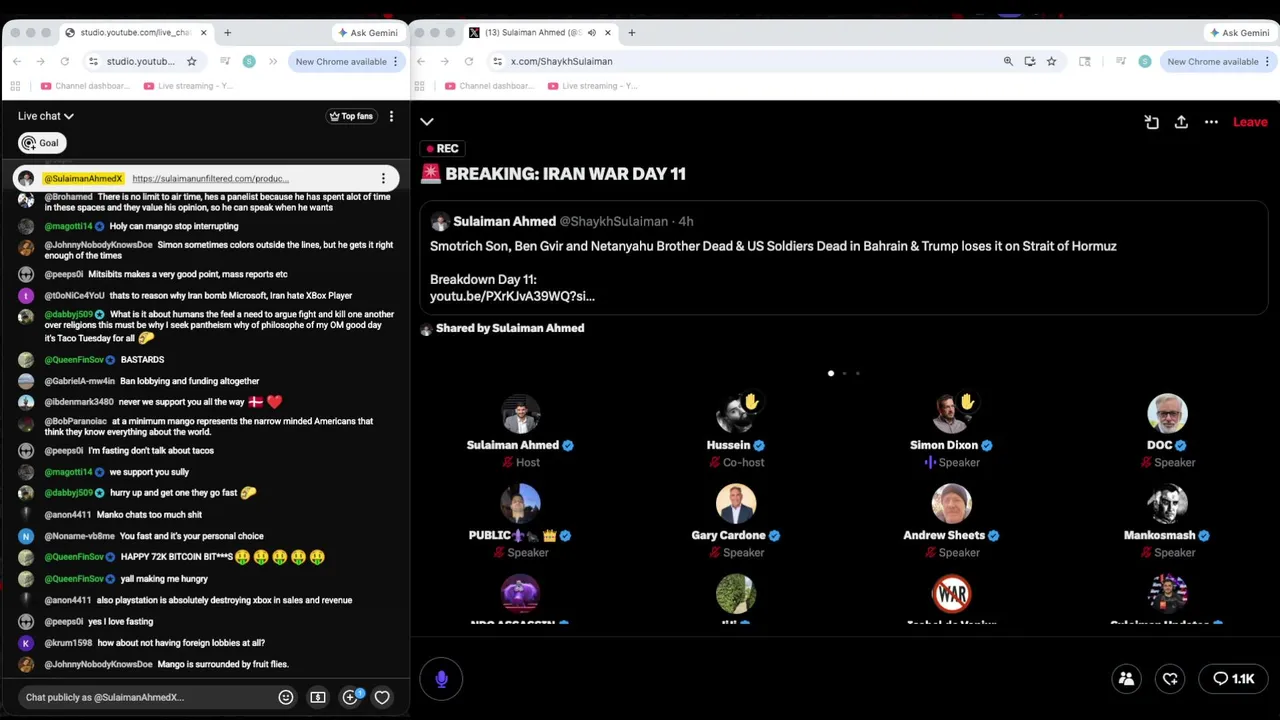View site info icon for x.com URL
This screenshot has width=1280, height=720.
(497, 61)
